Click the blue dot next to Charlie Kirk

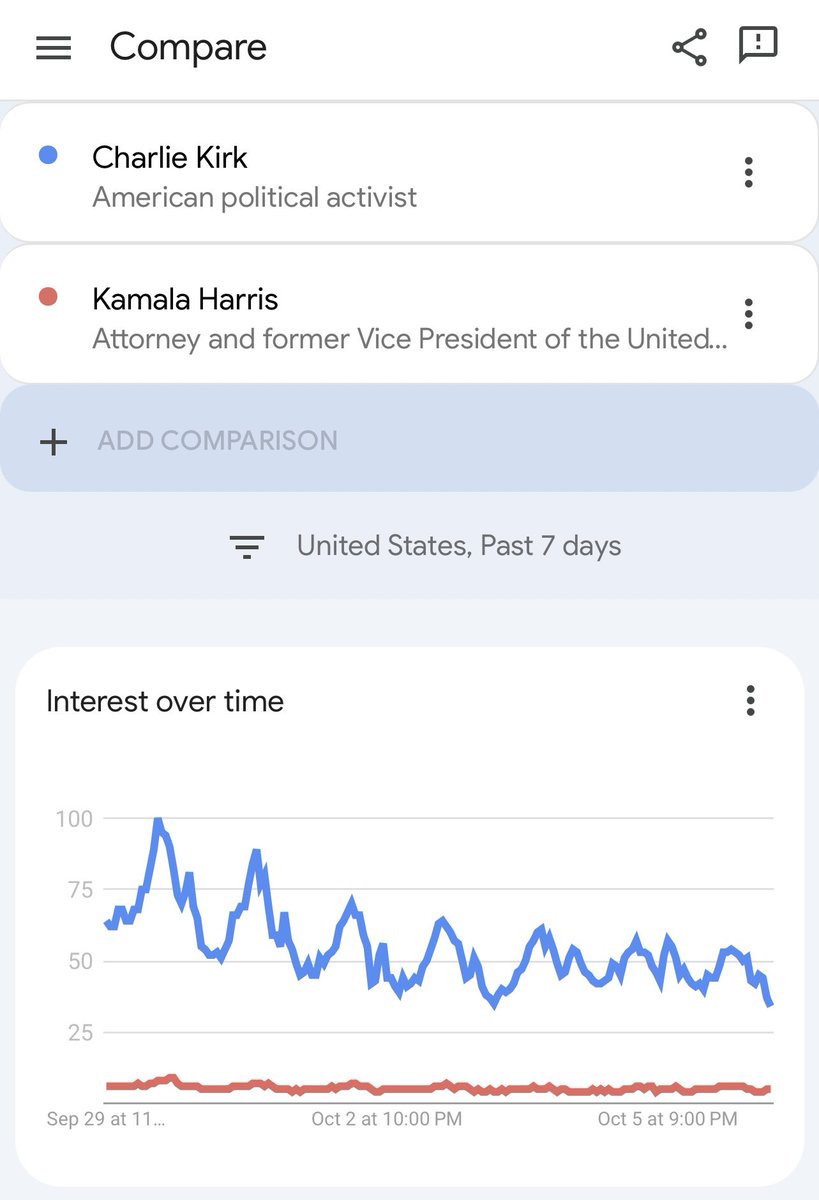tap(47, 156)
